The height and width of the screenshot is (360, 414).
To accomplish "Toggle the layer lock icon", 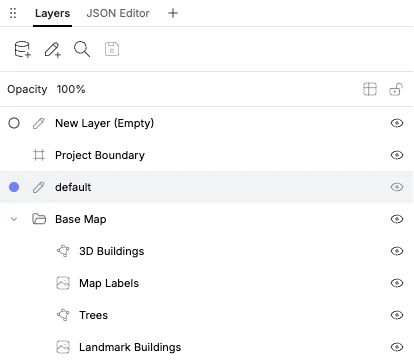I will click(396, 89).
